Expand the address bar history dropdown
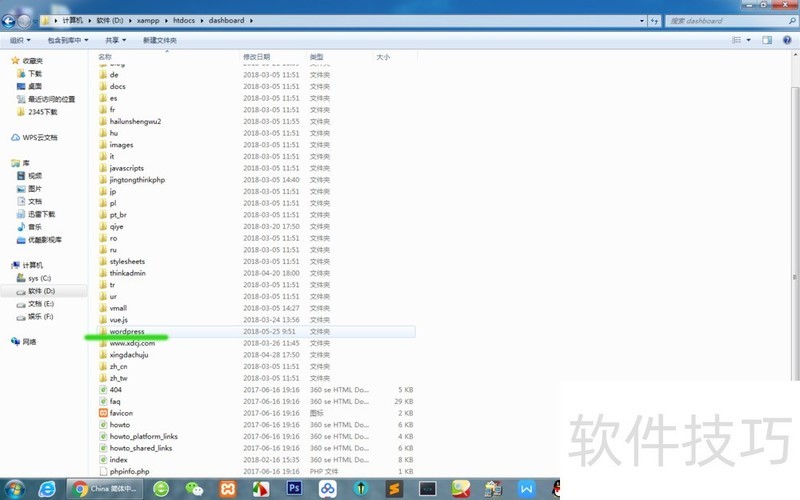Viewport: 800px width, 500px height. [x=641, y=21]
